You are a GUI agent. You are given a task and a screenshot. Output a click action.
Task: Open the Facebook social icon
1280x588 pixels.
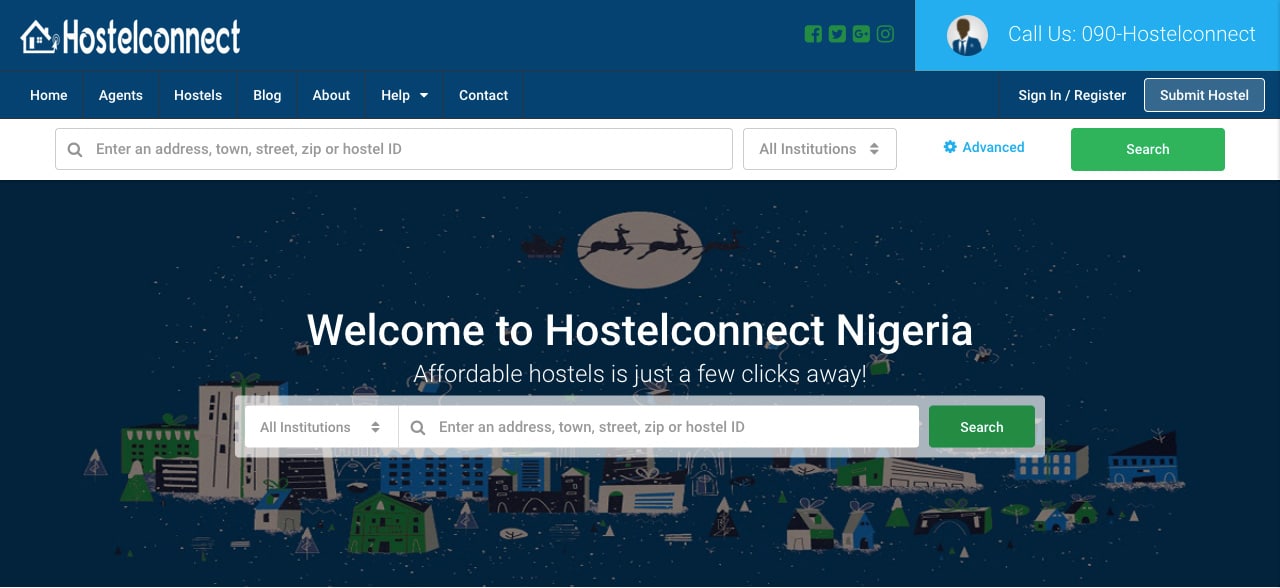813,34
